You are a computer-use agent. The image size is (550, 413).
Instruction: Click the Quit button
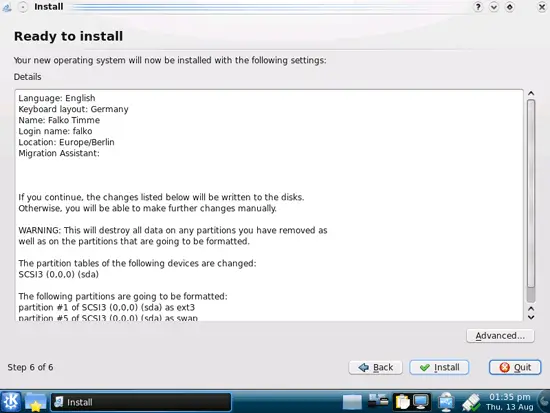515,367
